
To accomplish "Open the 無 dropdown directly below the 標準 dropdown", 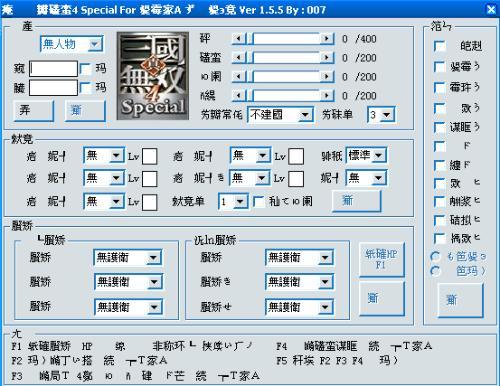I will 366,178.
